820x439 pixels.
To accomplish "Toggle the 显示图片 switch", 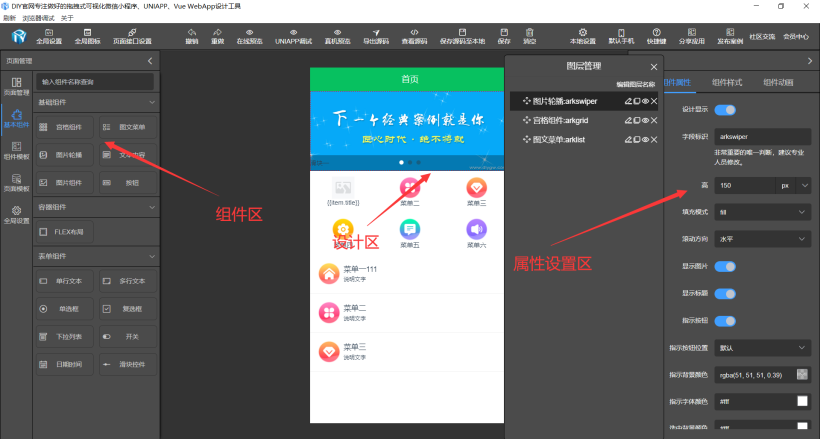I will point(724,266).
